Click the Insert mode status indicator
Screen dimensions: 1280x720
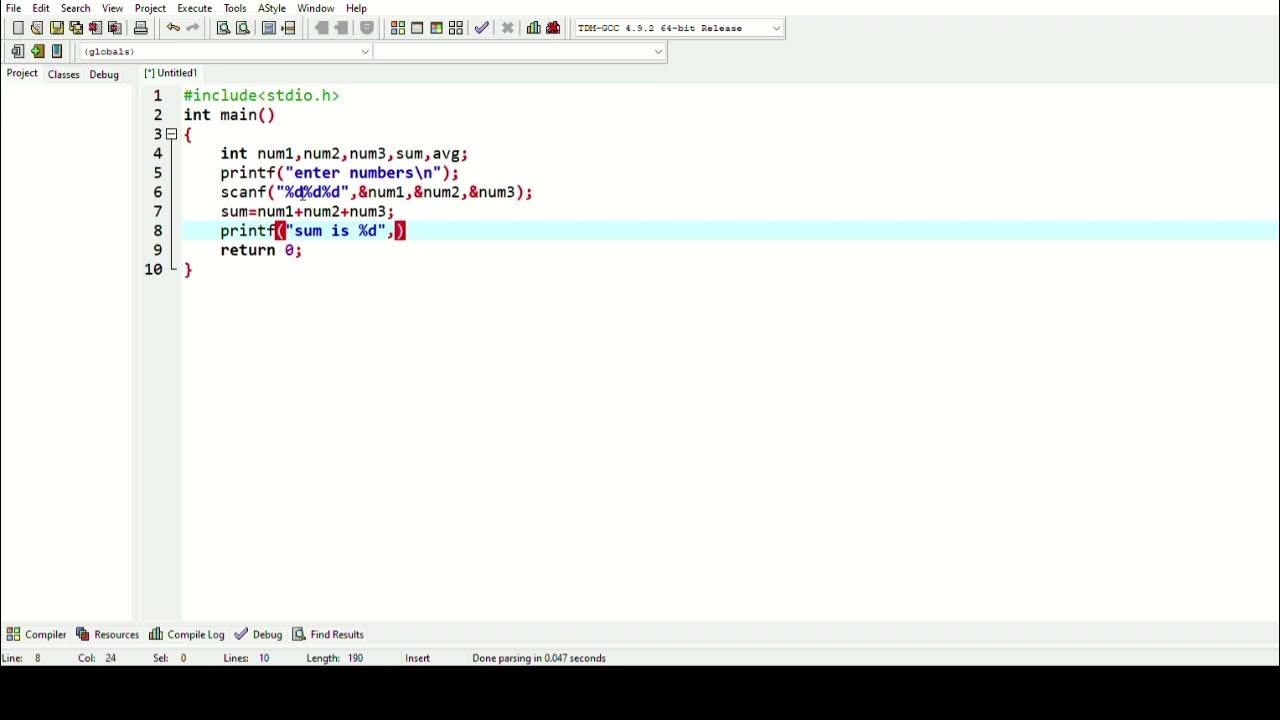tap(417, 658)
